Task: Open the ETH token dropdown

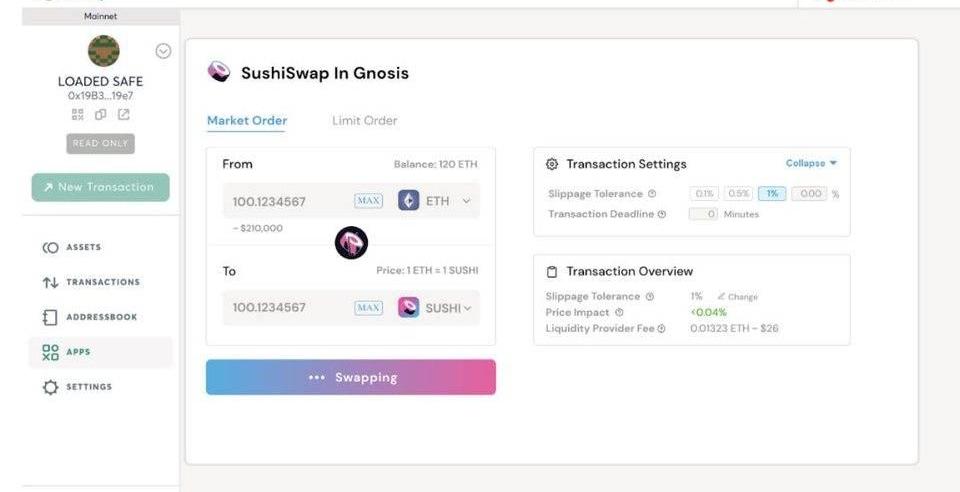Action: click(434, 201)
